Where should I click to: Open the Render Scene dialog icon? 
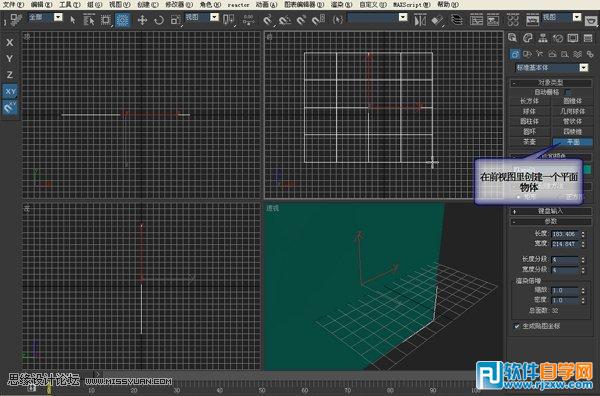(x=532, y=19)
